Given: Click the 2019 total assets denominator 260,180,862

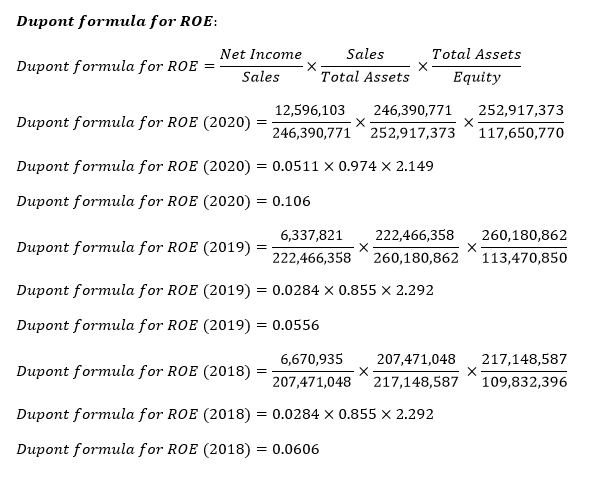Looking at the screenshot, I should click(x=416, y=258).
